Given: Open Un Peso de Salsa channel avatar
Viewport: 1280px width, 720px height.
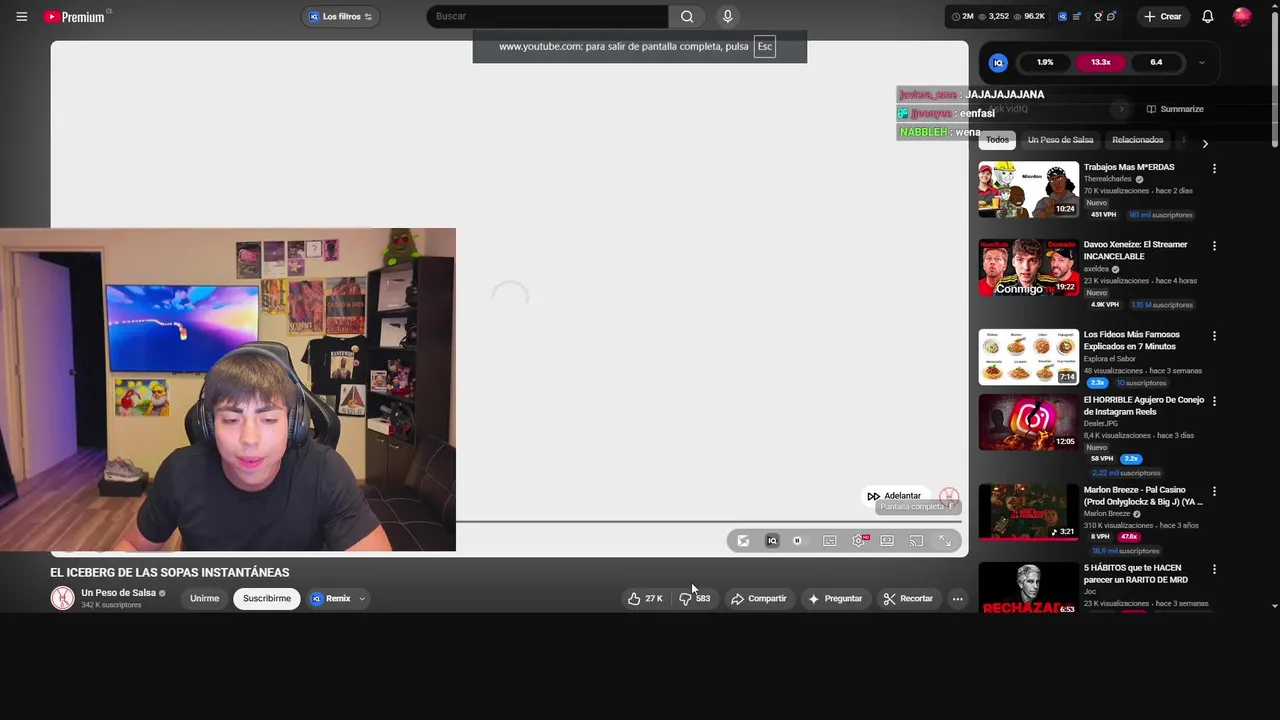Looking at the screenshot, I should tap(63, 598).
